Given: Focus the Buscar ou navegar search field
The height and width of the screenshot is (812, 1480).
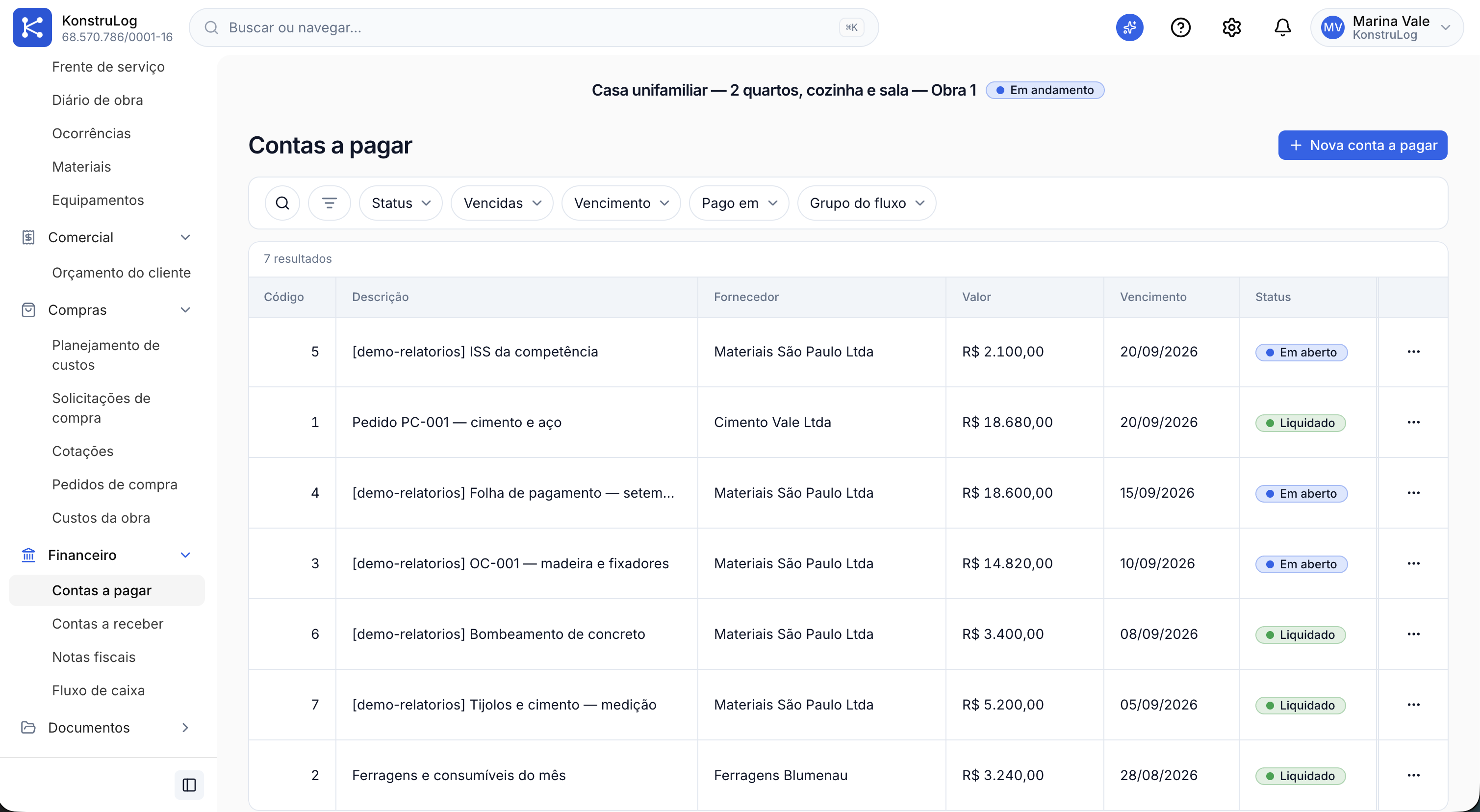Looking at the screenshot, I should (533, 27).
